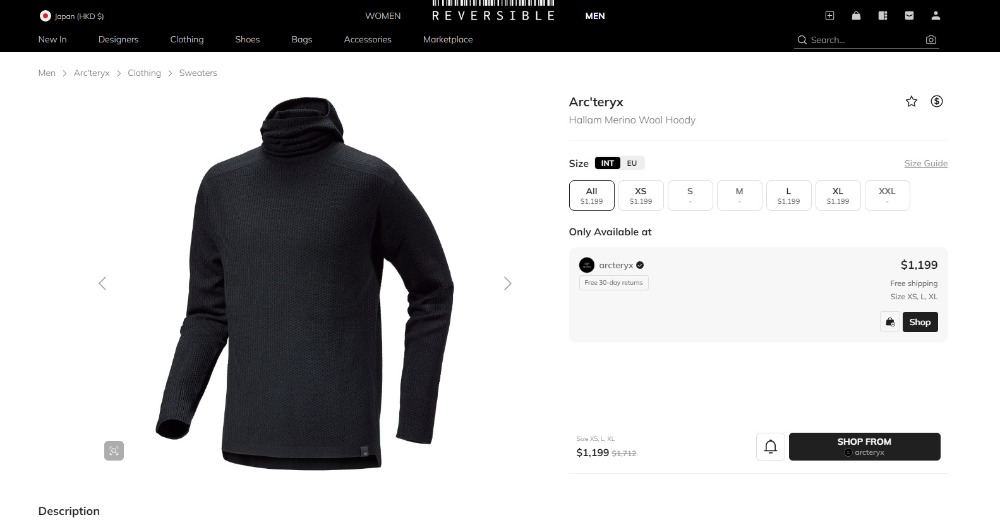Click the similar-items icon below product image

114,451
